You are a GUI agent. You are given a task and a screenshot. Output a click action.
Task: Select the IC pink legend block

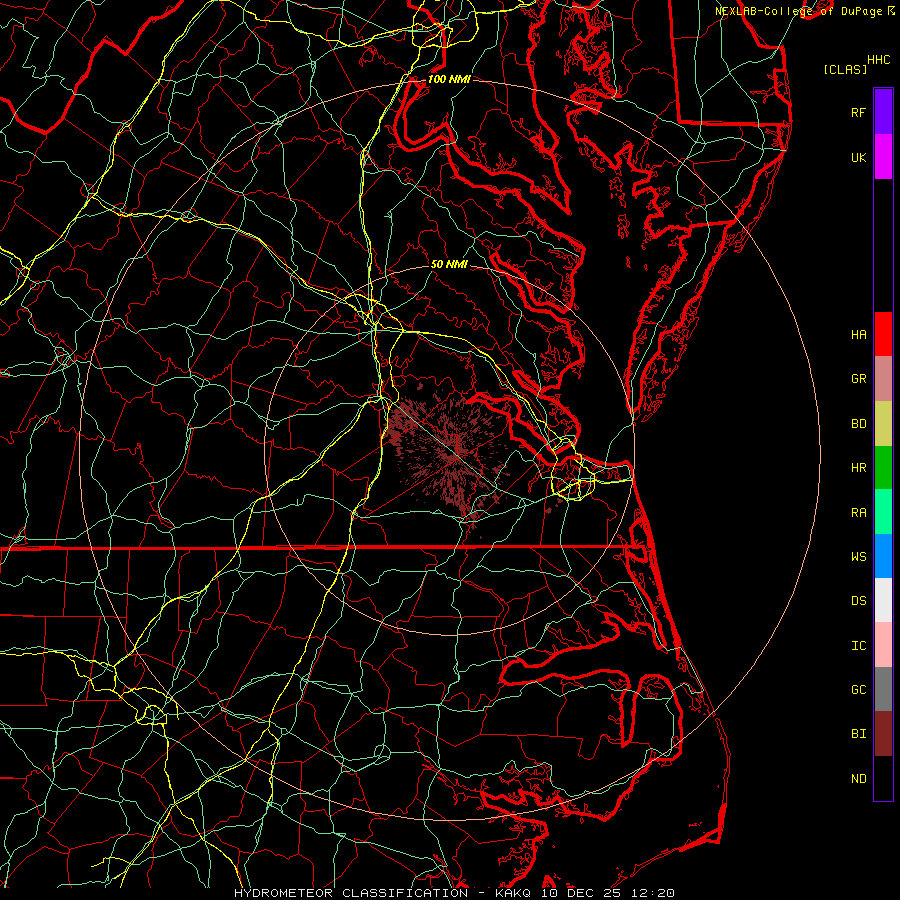pos(883,645)
